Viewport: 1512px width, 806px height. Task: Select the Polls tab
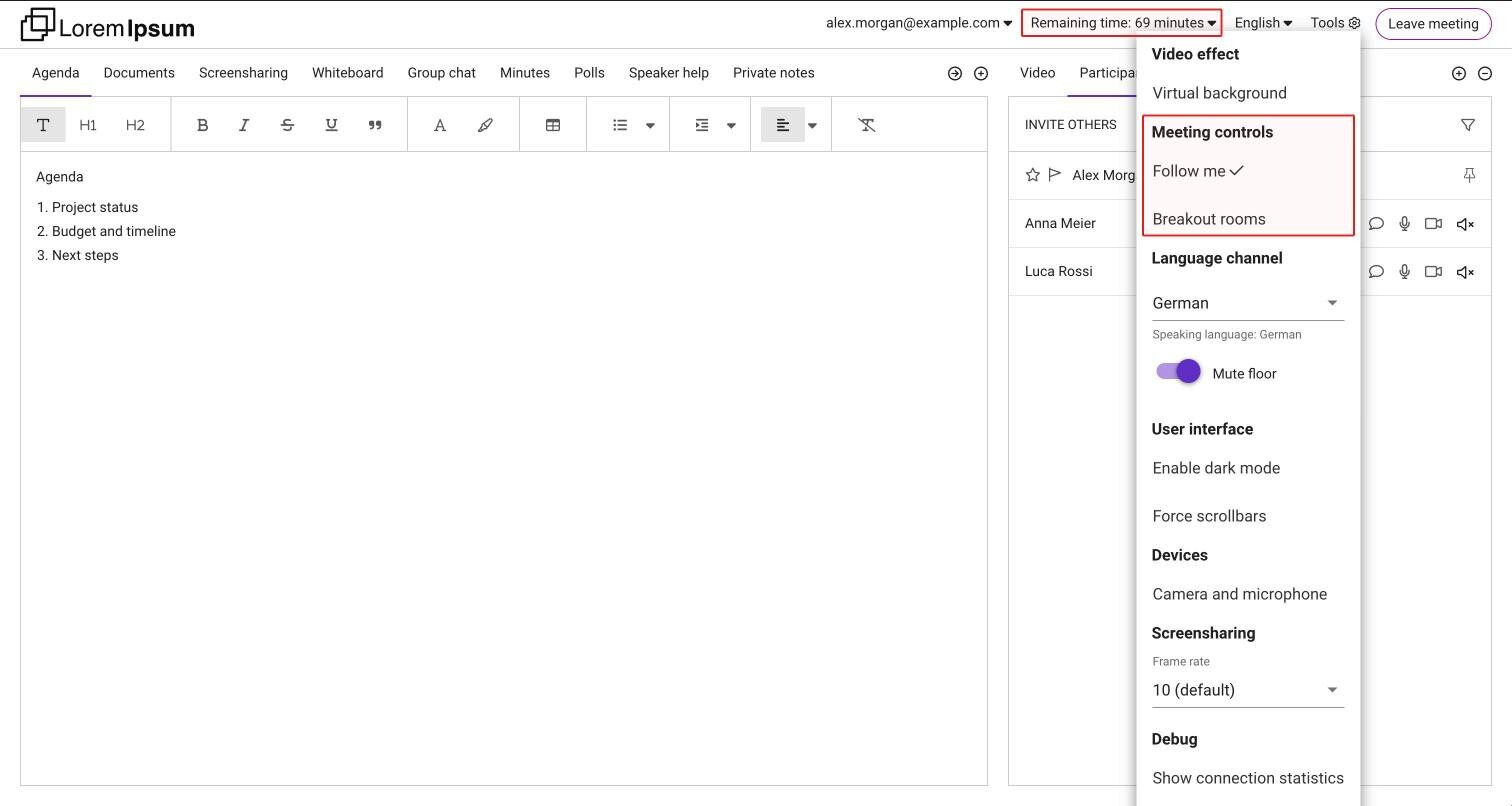coord(589,73)
